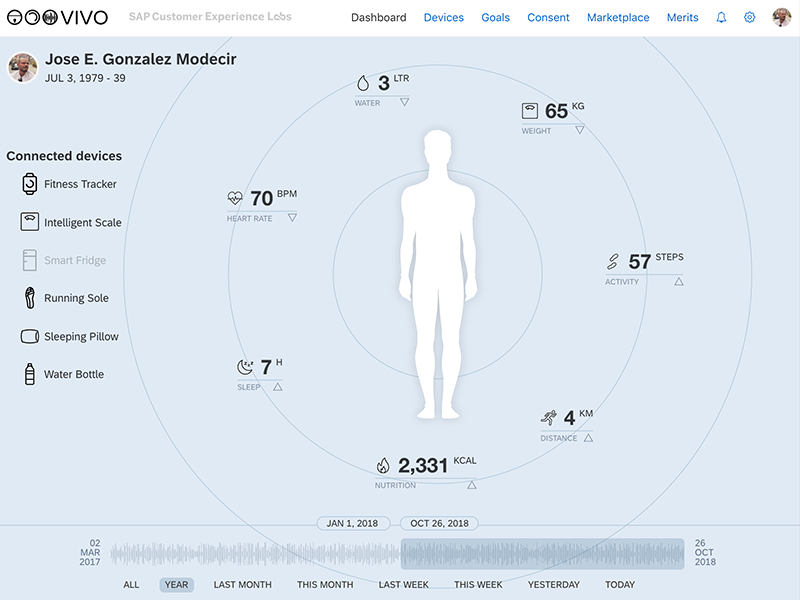
Task: Collapse the Activity metric triangle
Action: 679,281
